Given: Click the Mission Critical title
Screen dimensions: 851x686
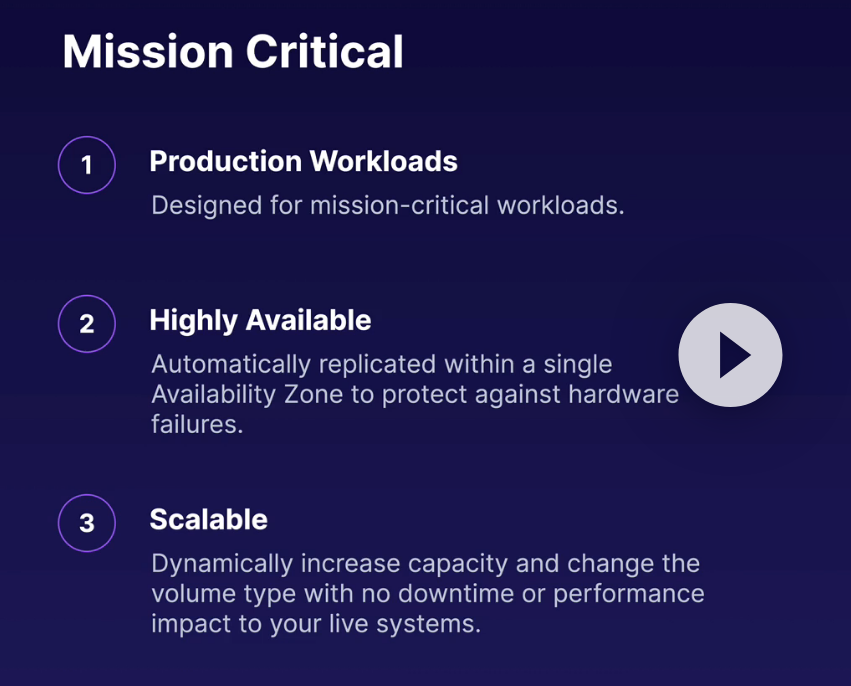Looking at the screenshot, I should [x=233, y=52].
